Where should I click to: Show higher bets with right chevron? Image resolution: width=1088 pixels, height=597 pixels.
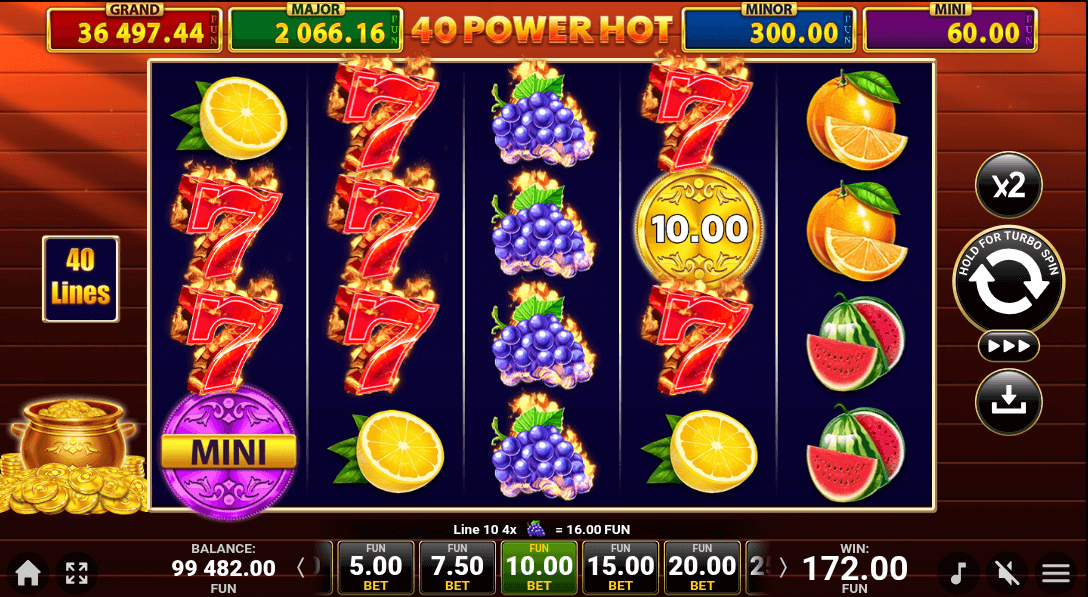coord(783,568)
